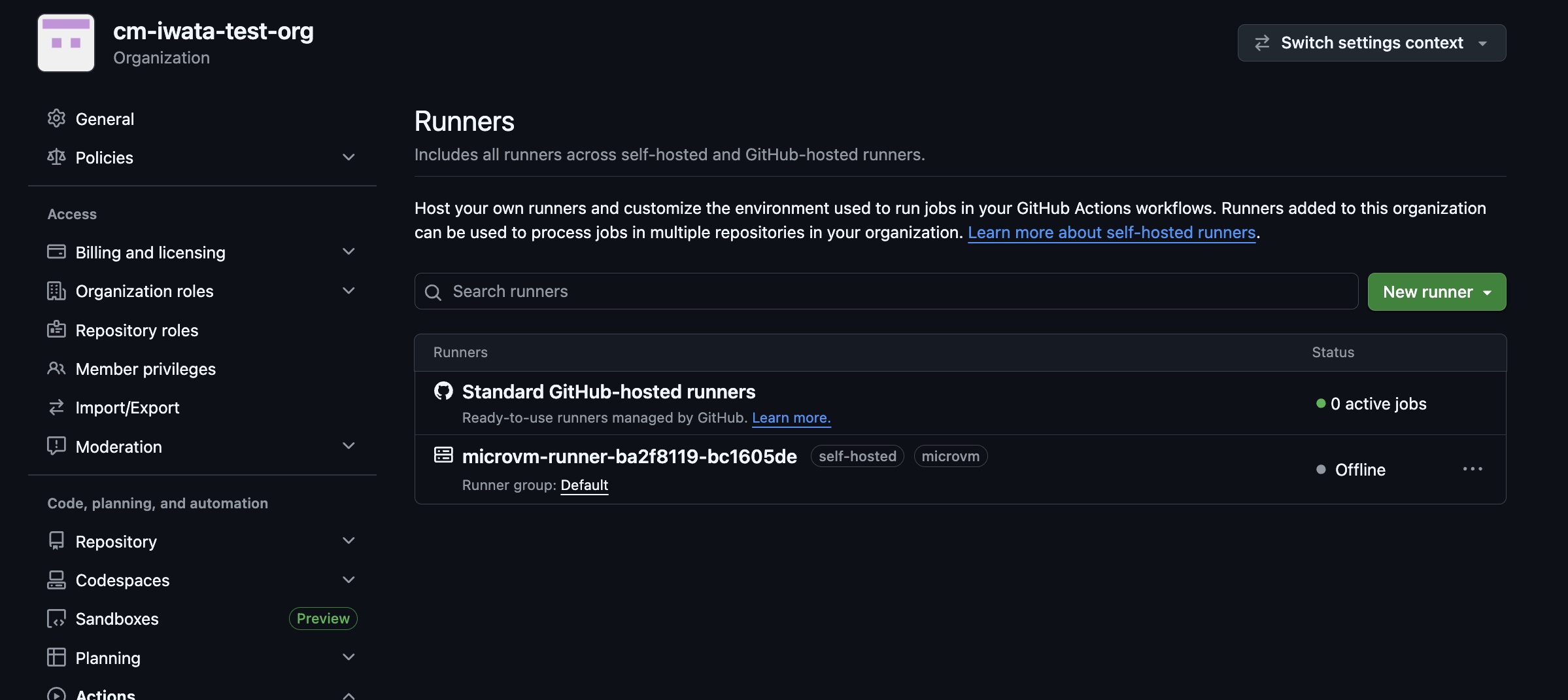Click the Policies scale icon
The width and height of the screenshot is (1568, 700).
(x=56, y=157)
